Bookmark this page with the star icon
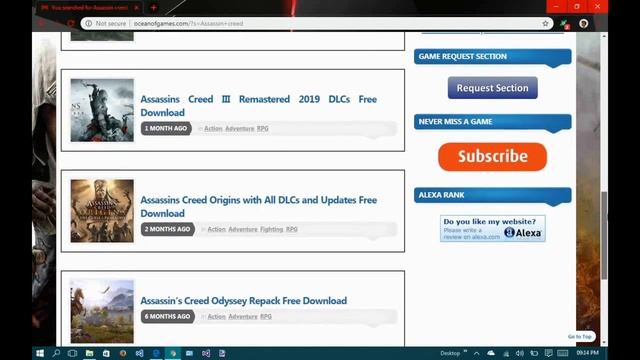640x360 pixels. pyautogui.click(x=545, y=24)
